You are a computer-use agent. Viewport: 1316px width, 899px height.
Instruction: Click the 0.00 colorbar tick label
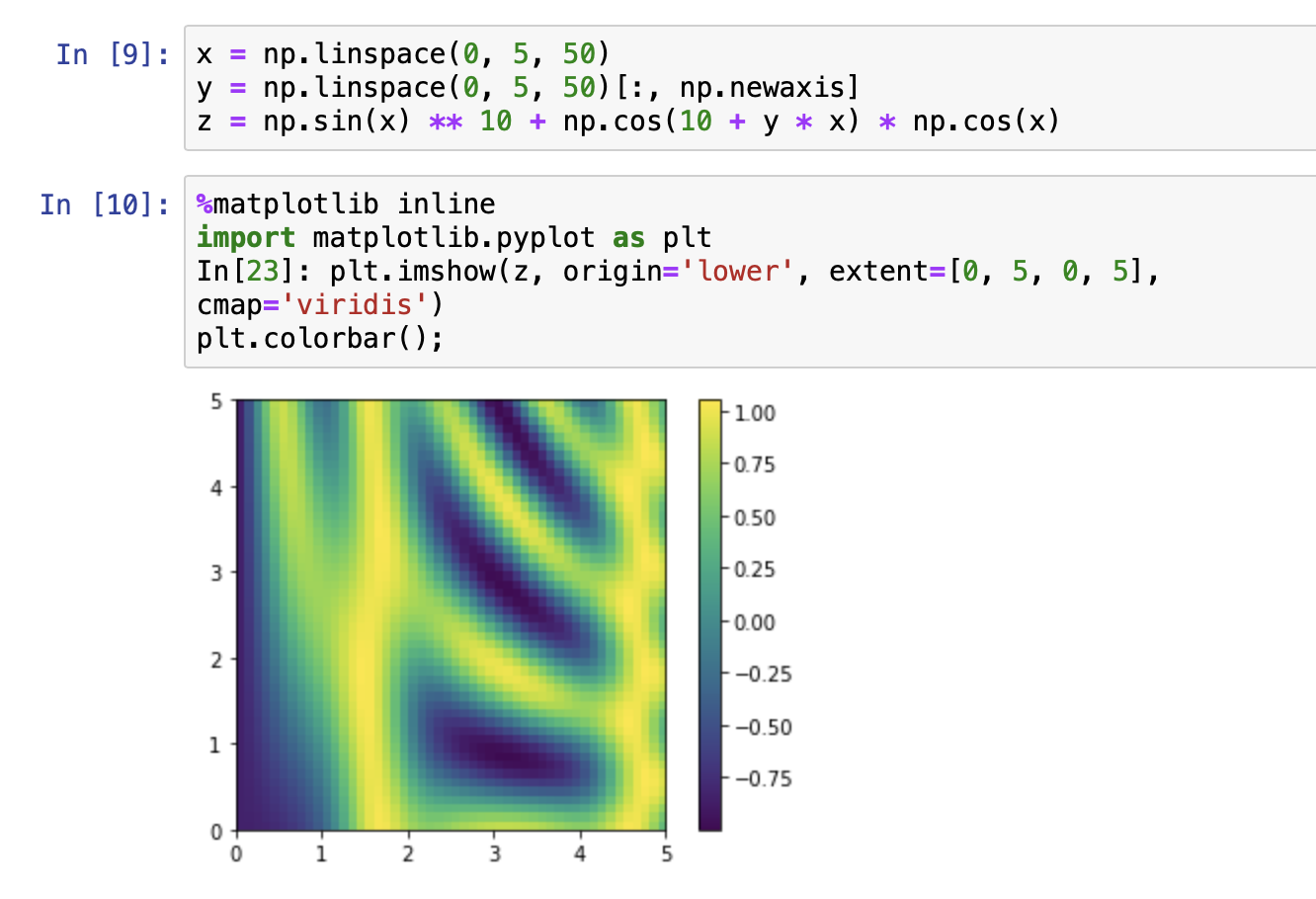pyautogui.click(x=755, y=622)
